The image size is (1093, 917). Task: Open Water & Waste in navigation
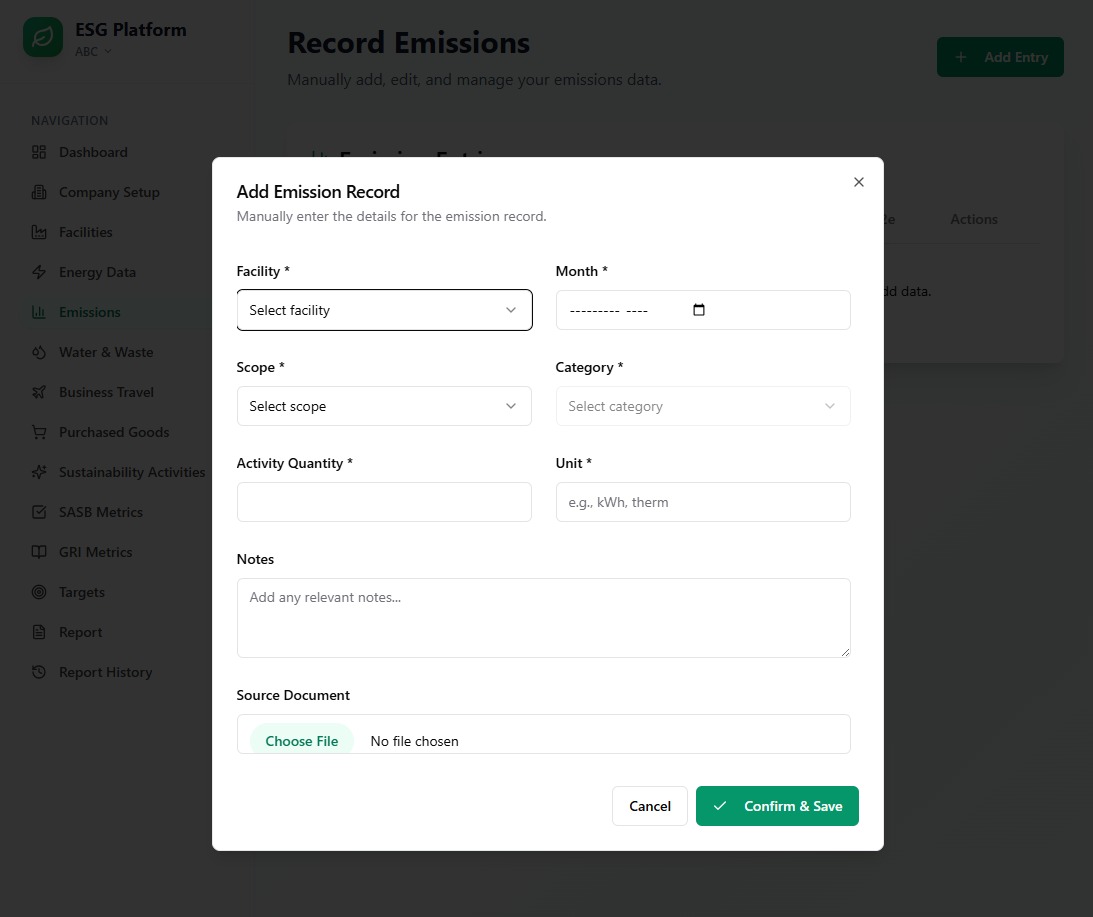coord(105,352)
